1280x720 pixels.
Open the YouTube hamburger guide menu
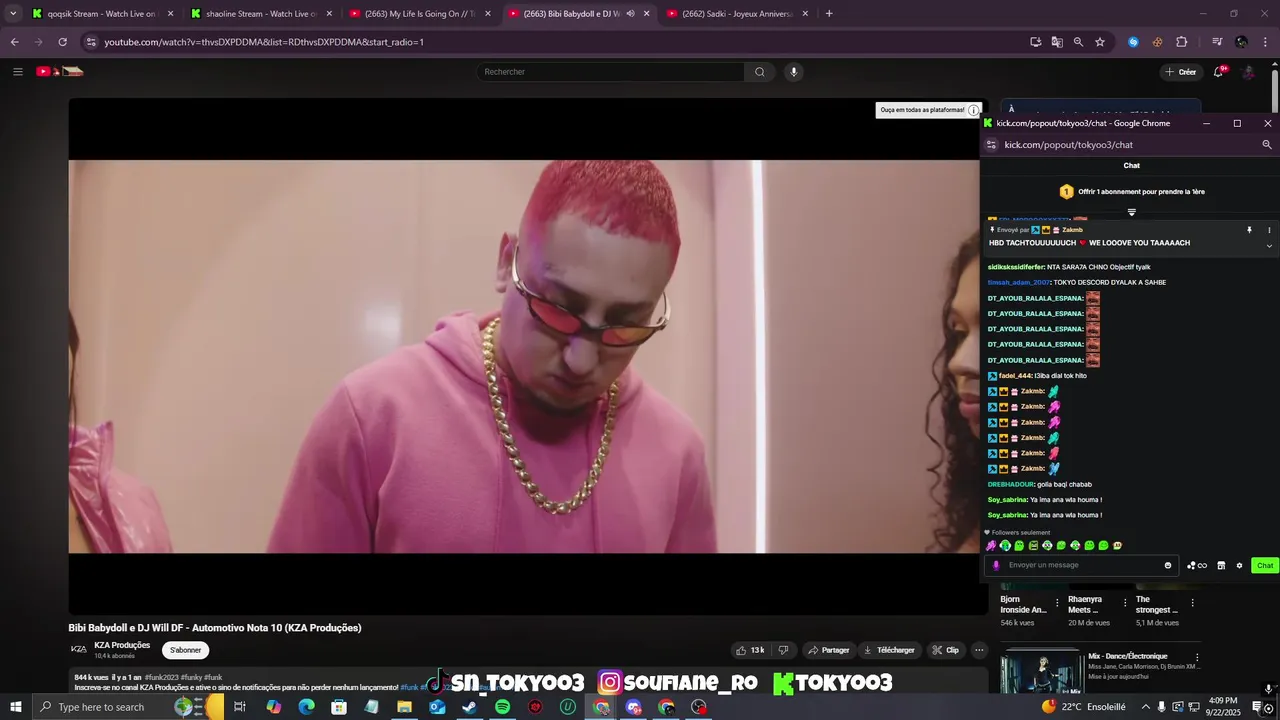(x=17, y=72)
